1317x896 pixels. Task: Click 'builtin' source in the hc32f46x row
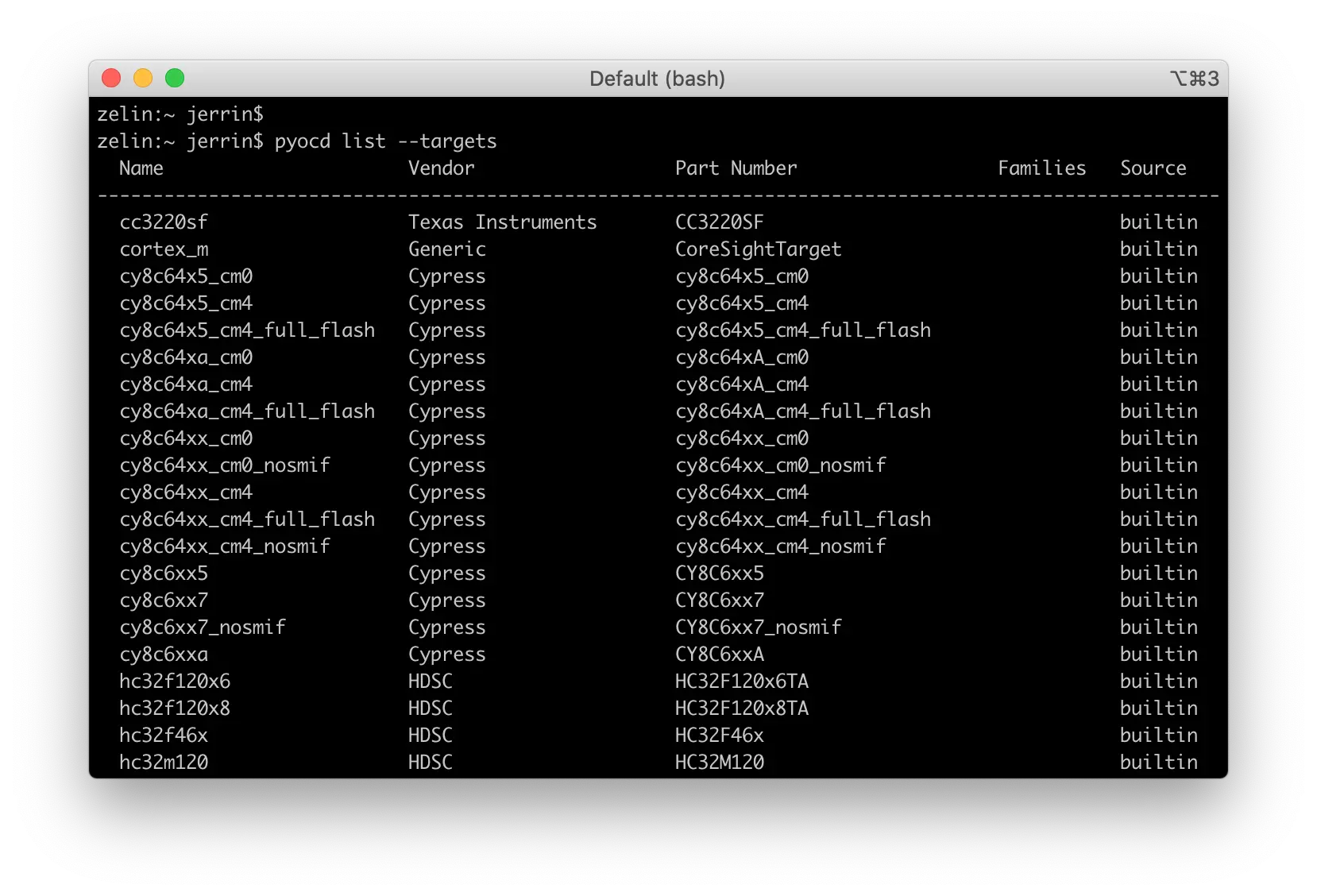pos(1159,736)
